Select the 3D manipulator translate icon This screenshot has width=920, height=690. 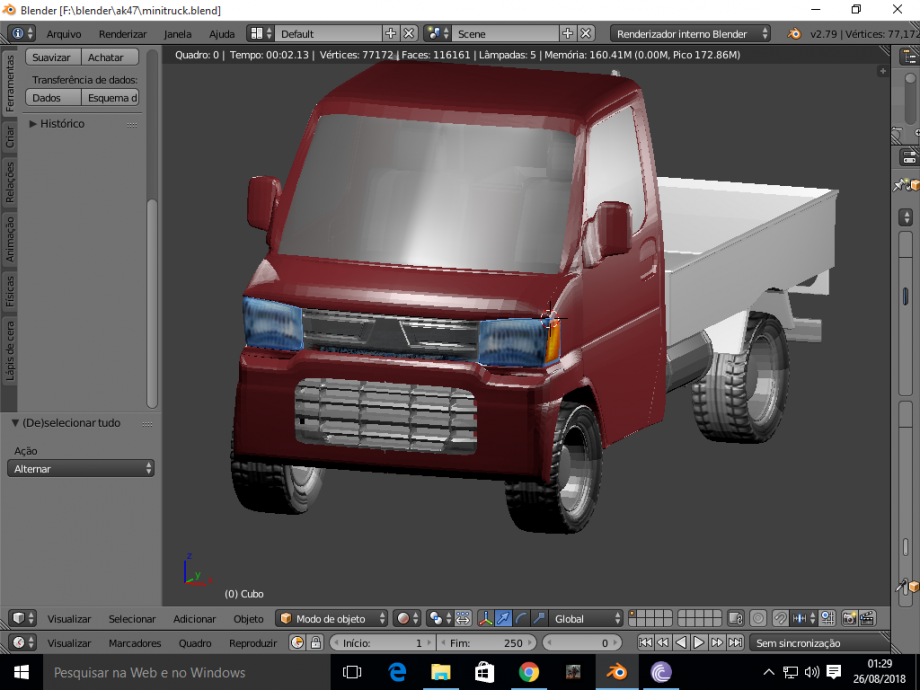click(x=503, y=618)
